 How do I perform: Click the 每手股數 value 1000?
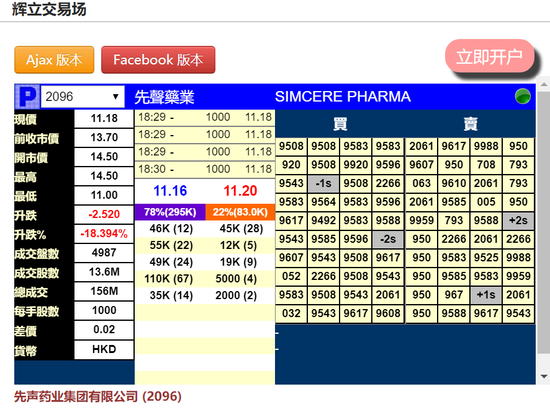[x=104, y=310]
